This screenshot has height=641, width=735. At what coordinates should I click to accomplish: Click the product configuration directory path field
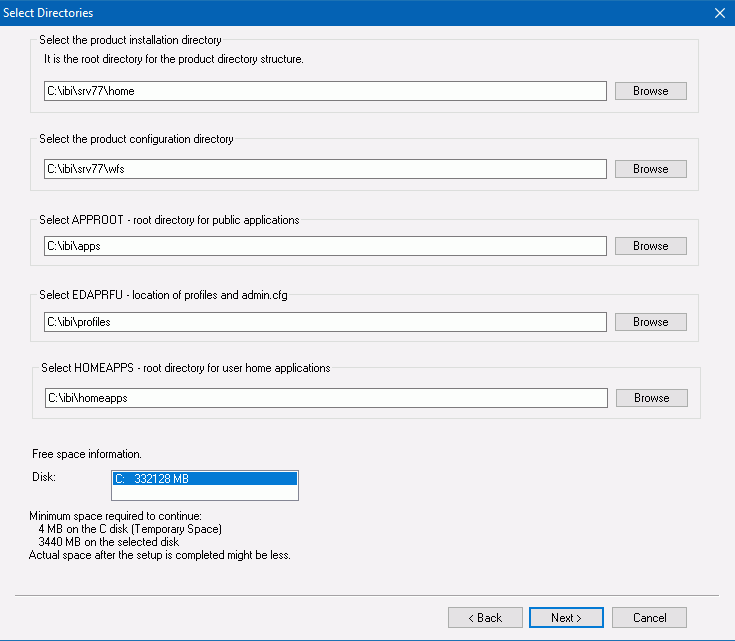click(x=325, y=169)
